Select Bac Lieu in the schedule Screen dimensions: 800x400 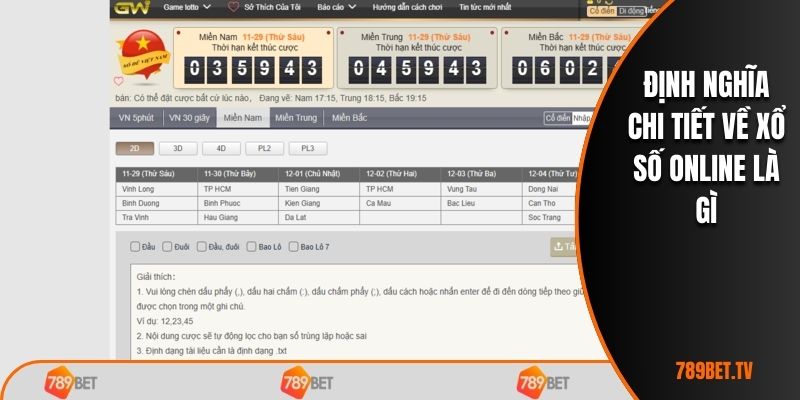pos(481,203)
